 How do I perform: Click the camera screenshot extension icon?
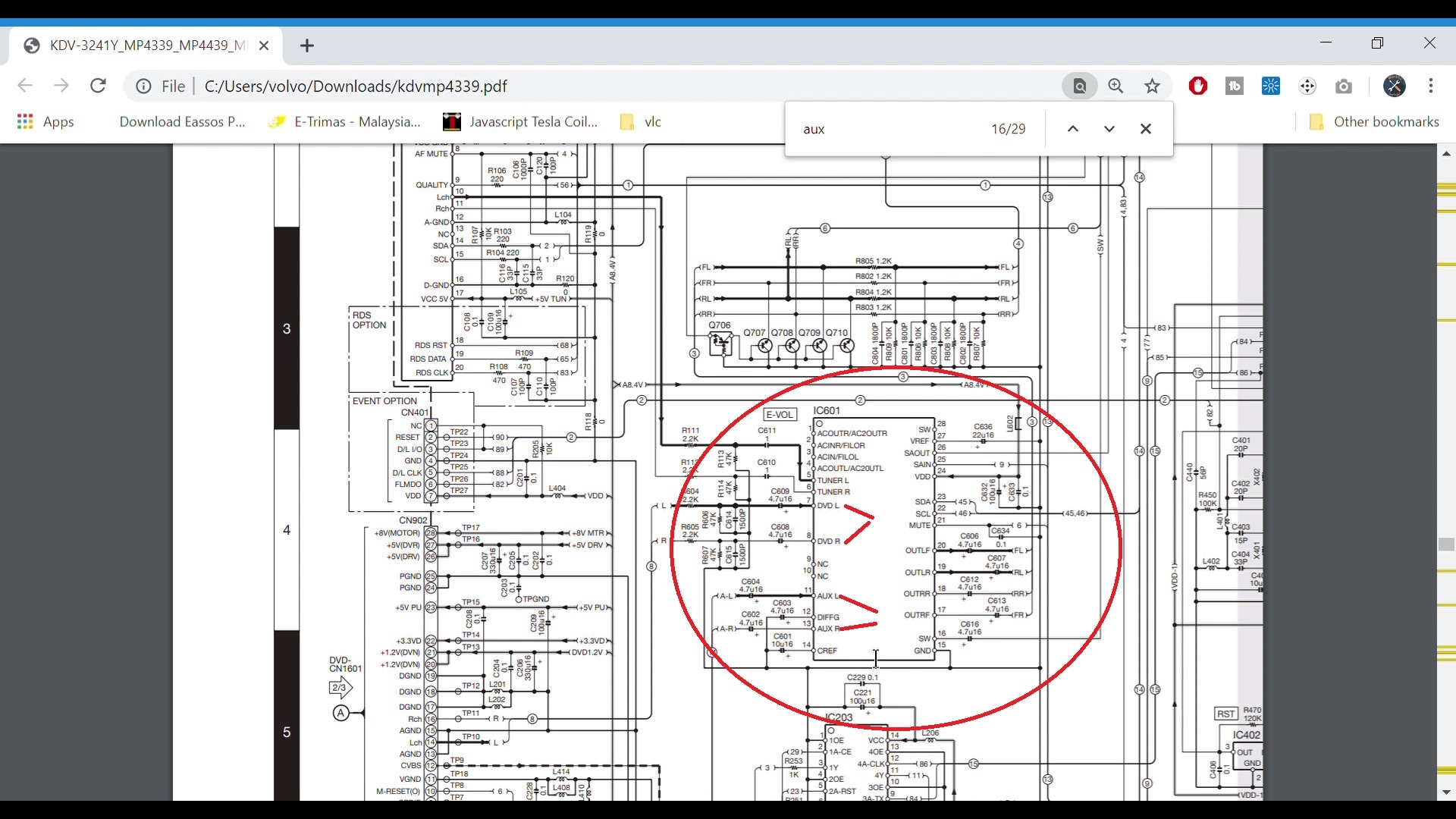click(1344, 86)
